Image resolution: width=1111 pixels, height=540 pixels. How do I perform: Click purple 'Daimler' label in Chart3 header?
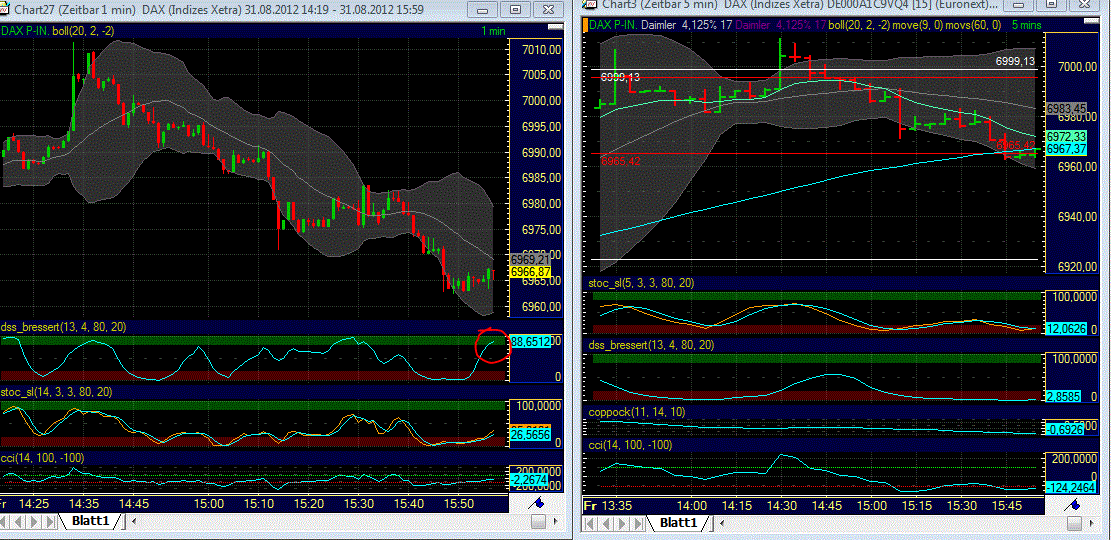752,25
